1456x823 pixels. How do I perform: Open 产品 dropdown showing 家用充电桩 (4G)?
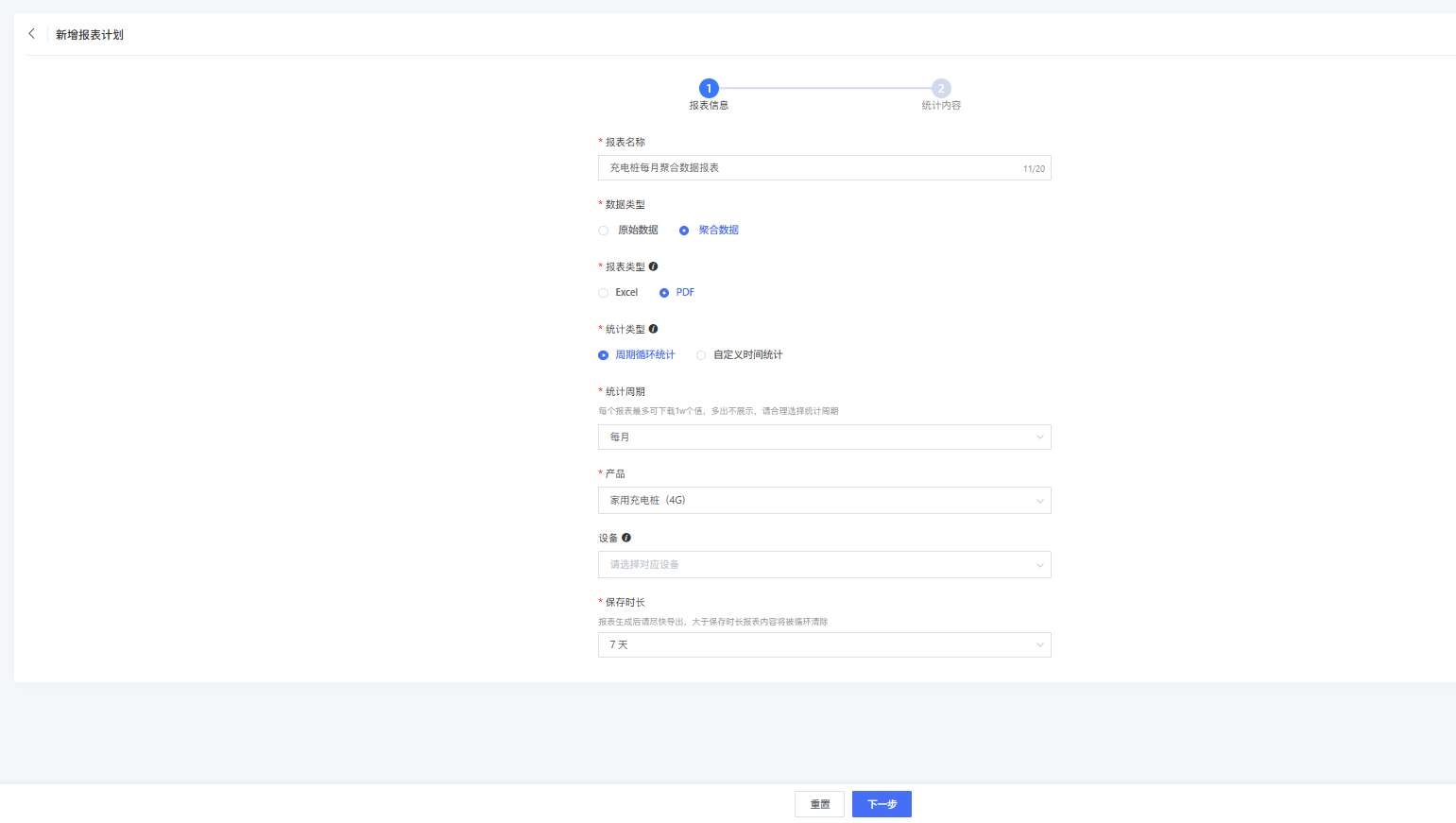[x=824, y=501]
